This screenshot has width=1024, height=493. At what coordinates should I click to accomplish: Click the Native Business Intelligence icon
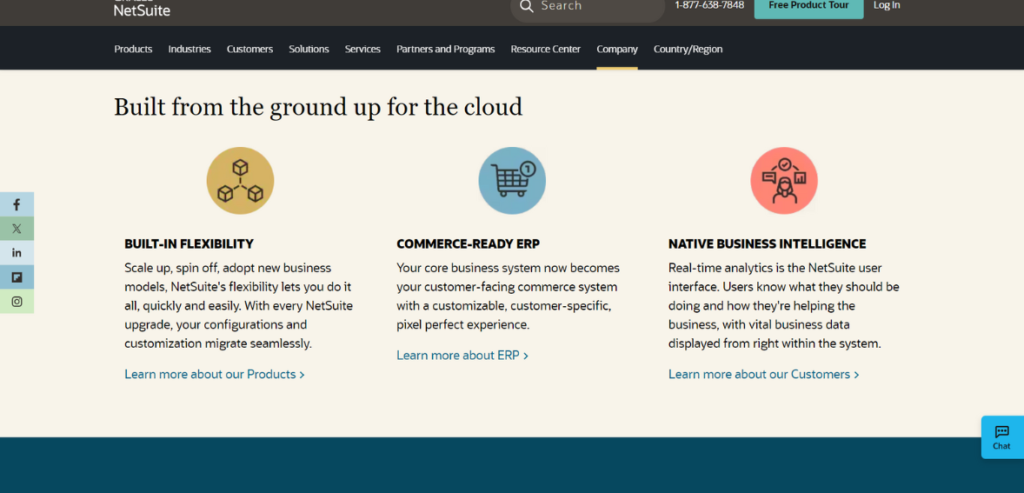[784, 181]
